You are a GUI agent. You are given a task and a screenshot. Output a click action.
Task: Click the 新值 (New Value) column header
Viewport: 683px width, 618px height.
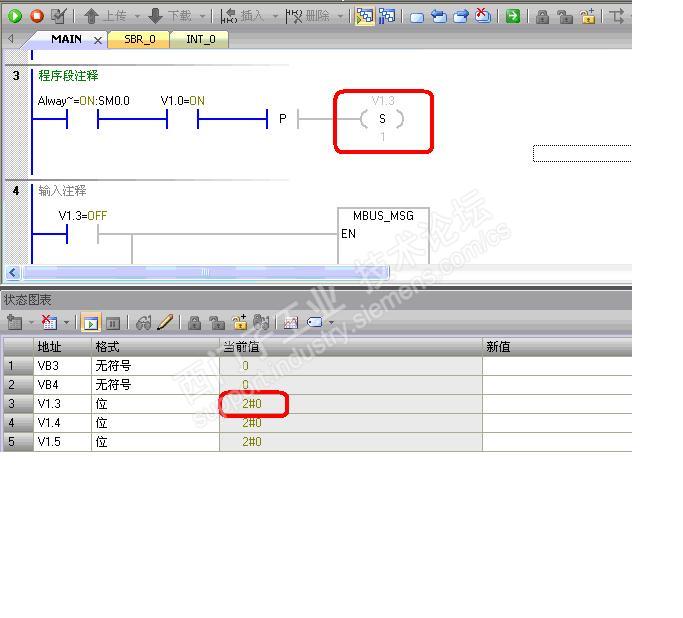click(557, 347)
